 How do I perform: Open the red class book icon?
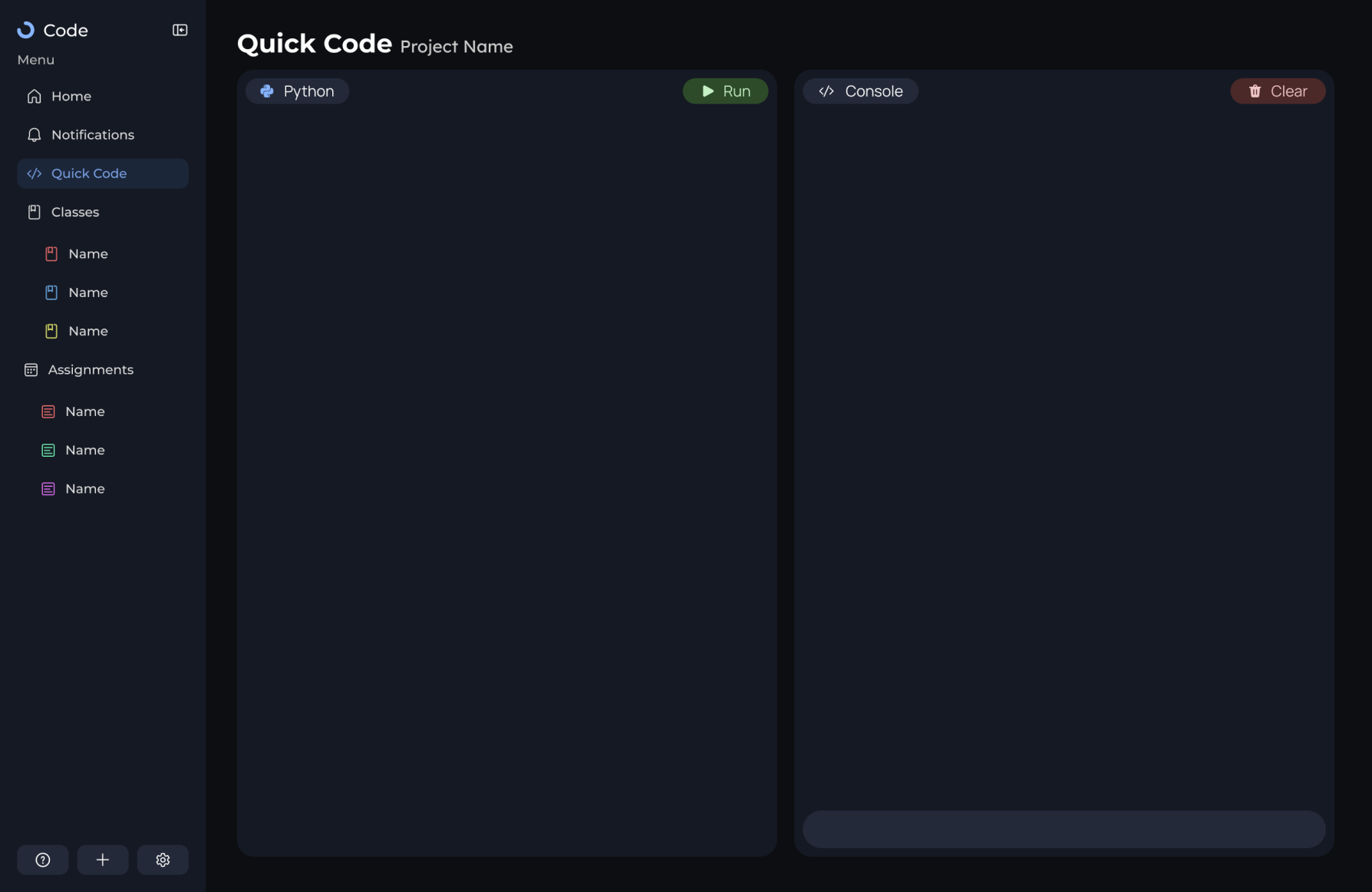[51, 254]
